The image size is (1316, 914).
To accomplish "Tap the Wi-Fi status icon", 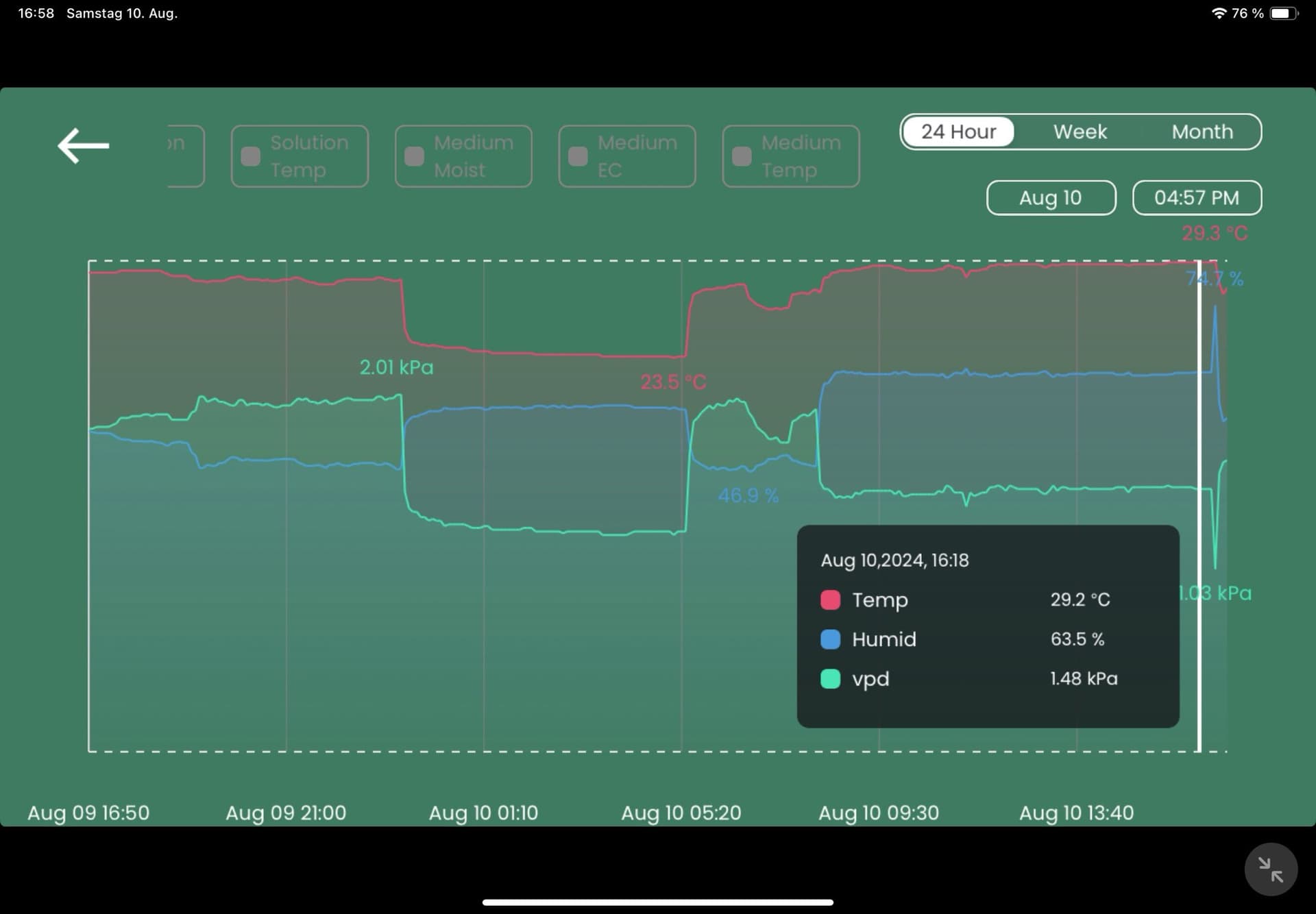I will [x=1219, y=13].
